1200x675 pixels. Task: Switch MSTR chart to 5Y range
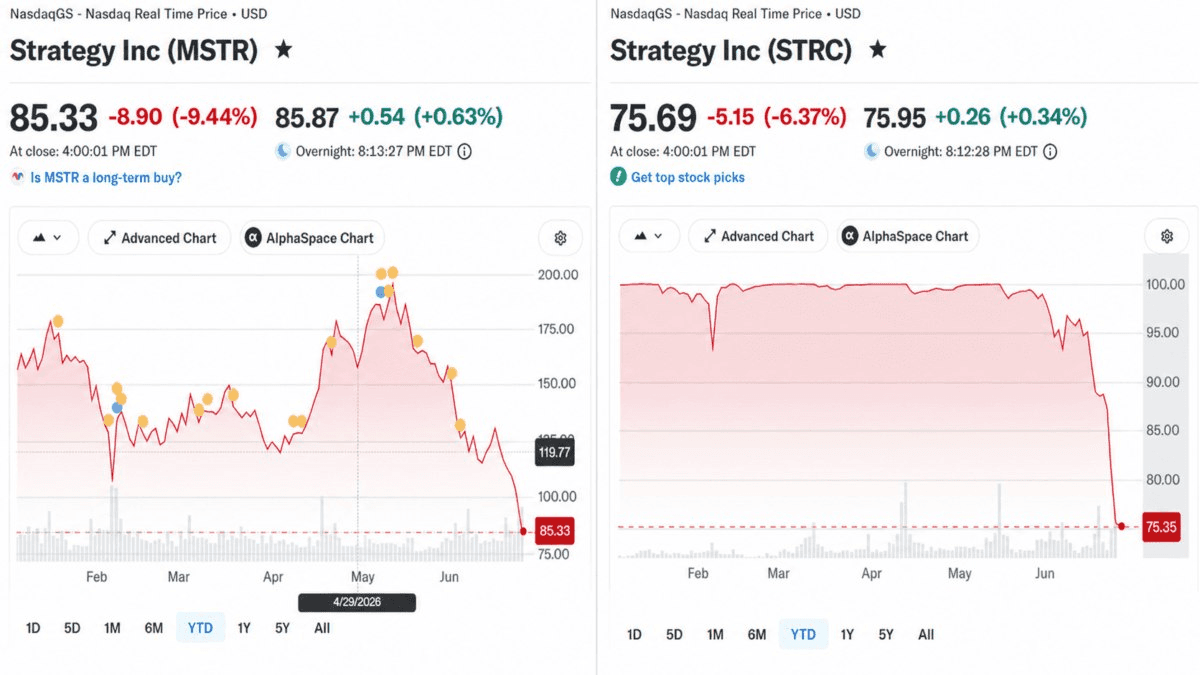coord(282,628)
